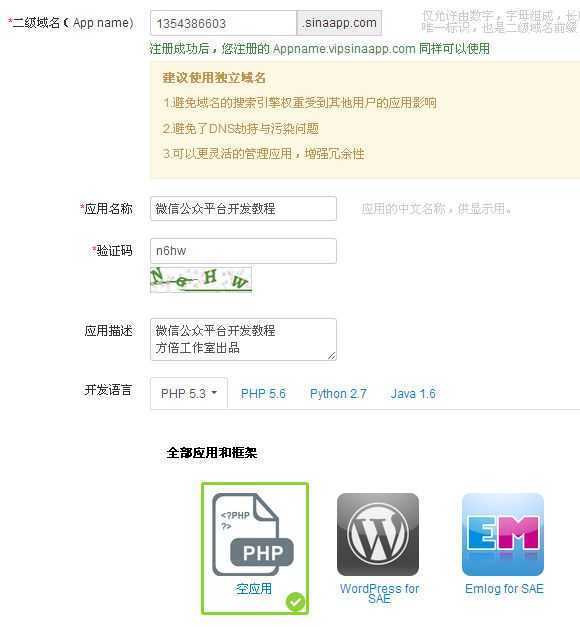
Task: Select the PHP 5.3 language tab
Action: pos(189,393)
